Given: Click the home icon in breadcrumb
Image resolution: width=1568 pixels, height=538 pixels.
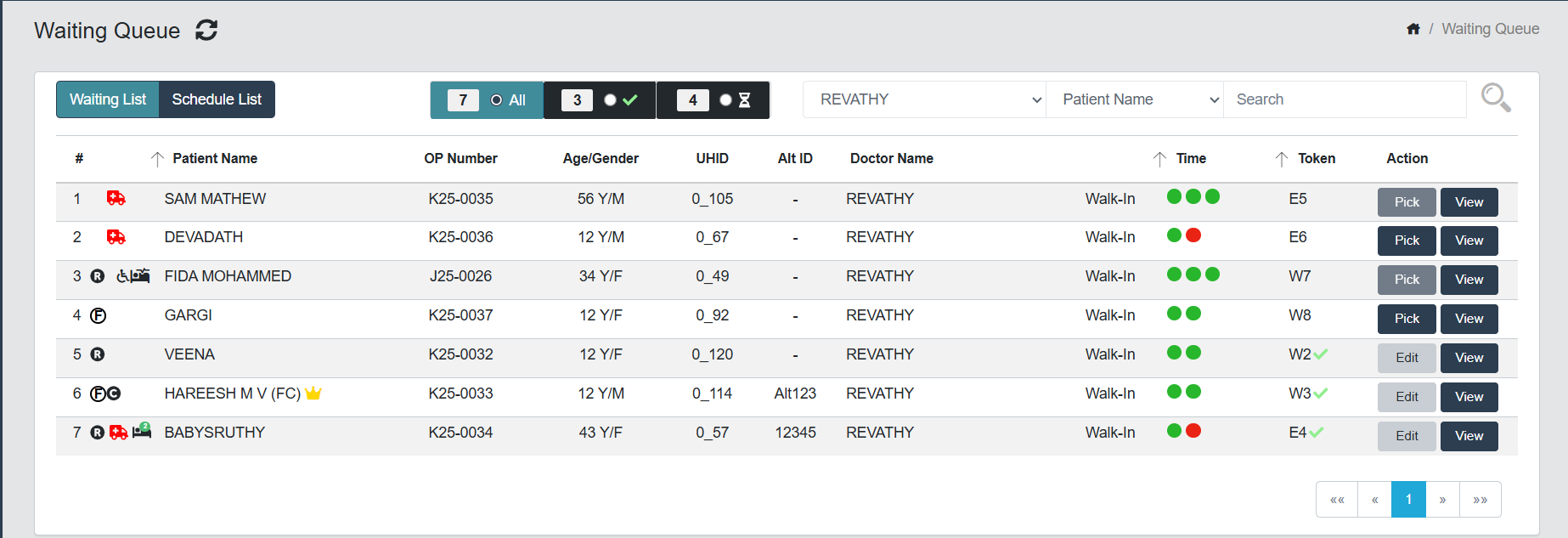Looking at the screenshot, I should (x=1413, y=29).
